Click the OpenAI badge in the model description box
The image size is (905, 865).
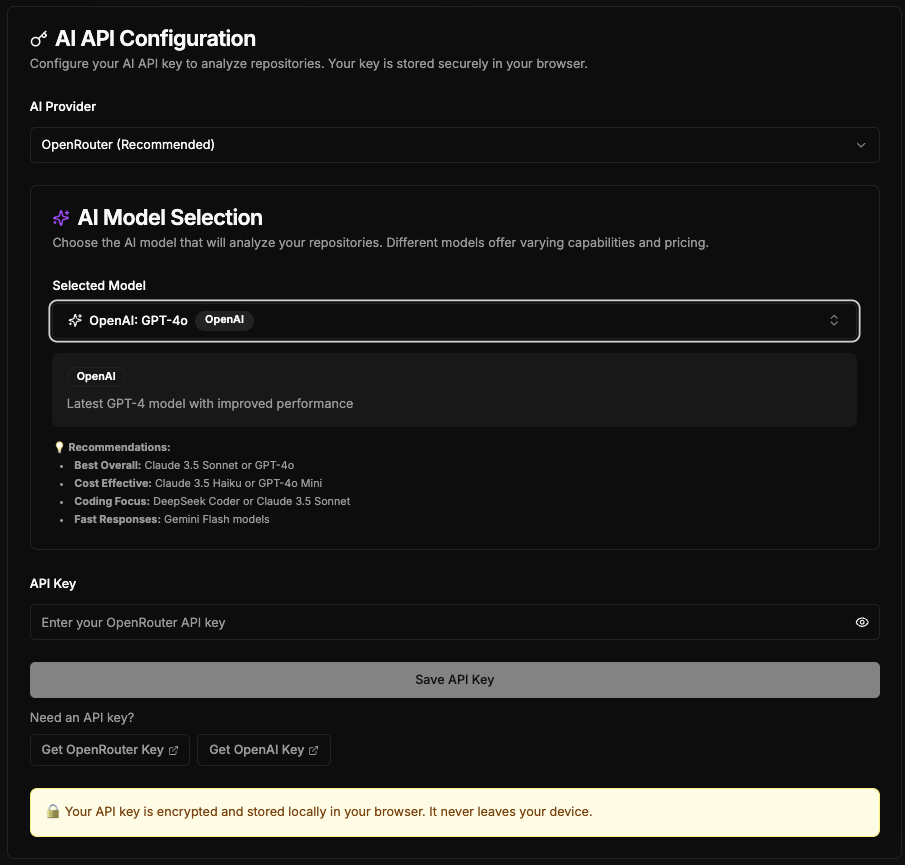click(x=95, y=376)
